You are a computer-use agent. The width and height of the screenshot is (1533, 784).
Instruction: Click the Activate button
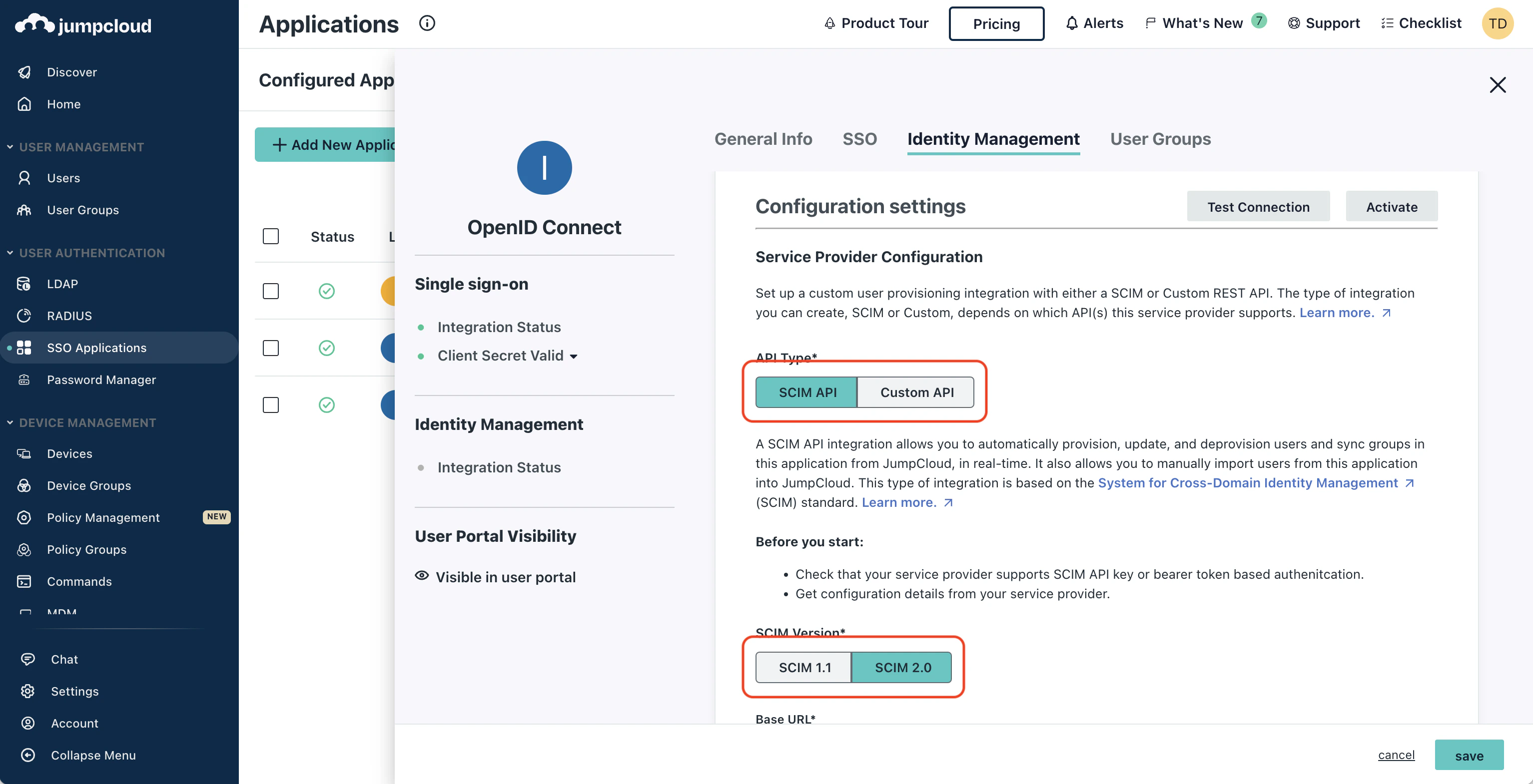coord(1392,206)
